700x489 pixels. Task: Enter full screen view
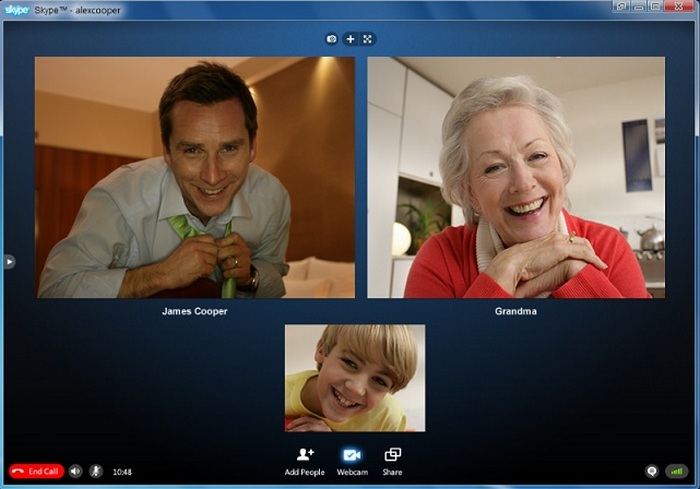click(x=367, y=39)
